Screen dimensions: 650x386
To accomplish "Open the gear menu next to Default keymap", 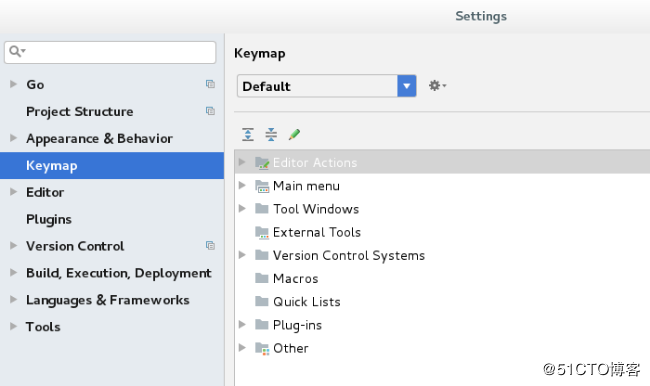I will coord(437,86).
